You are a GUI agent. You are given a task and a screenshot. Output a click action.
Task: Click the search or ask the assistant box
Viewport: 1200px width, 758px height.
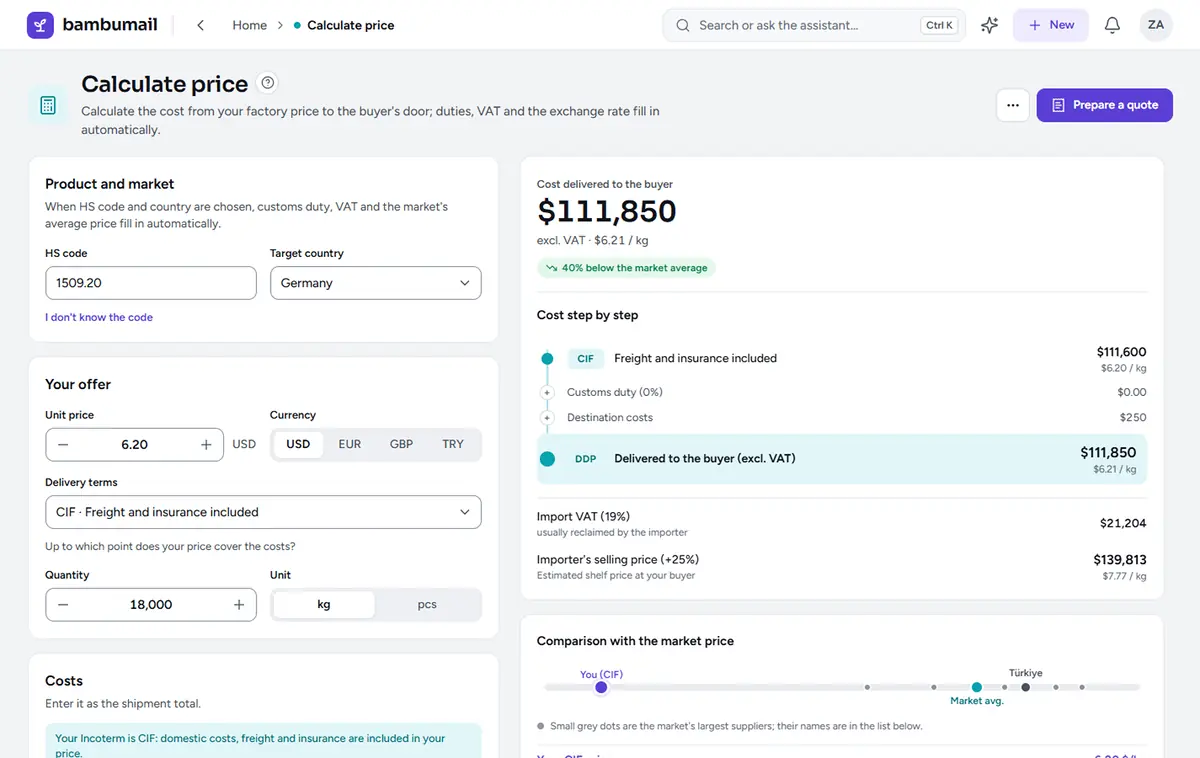pyautogui.click(x=814, y=25)
